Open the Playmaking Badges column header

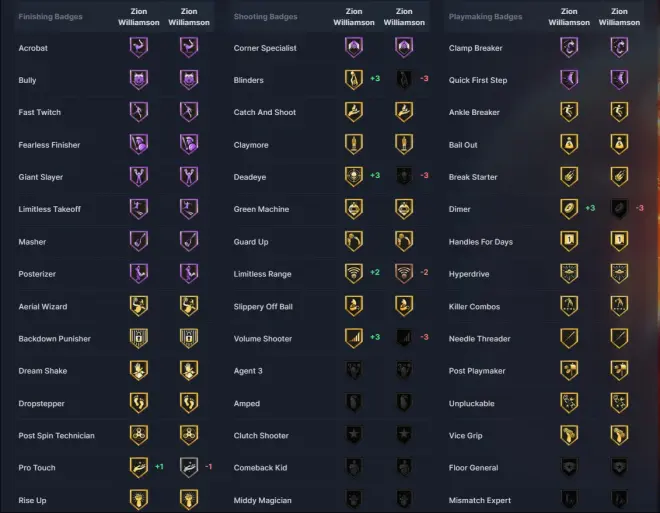click(x=485, y=17)
